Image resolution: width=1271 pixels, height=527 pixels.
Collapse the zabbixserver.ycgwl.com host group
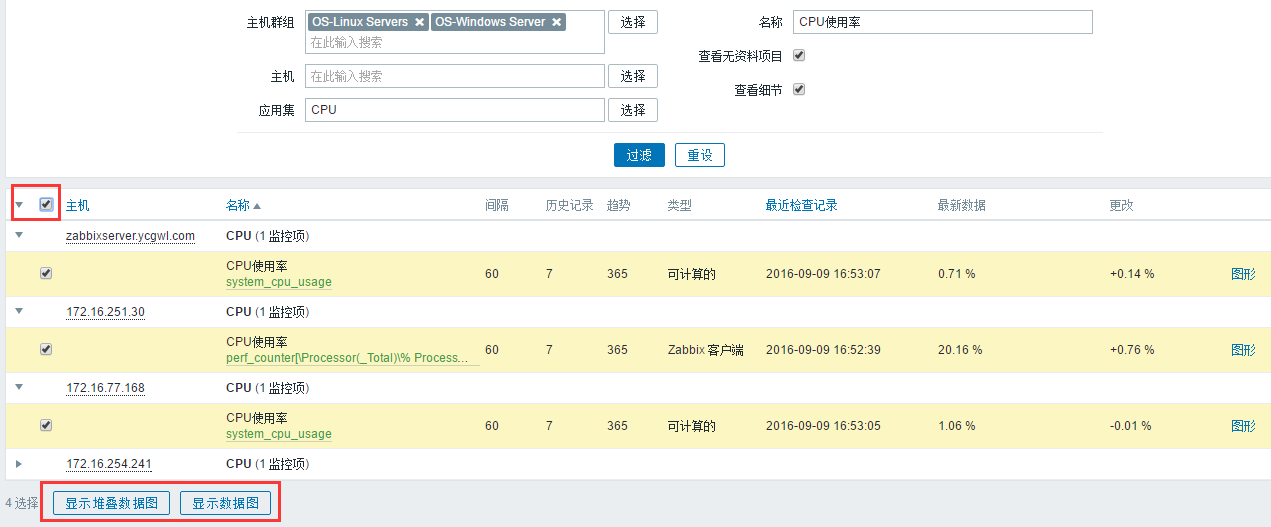click(x=19, y=236)
